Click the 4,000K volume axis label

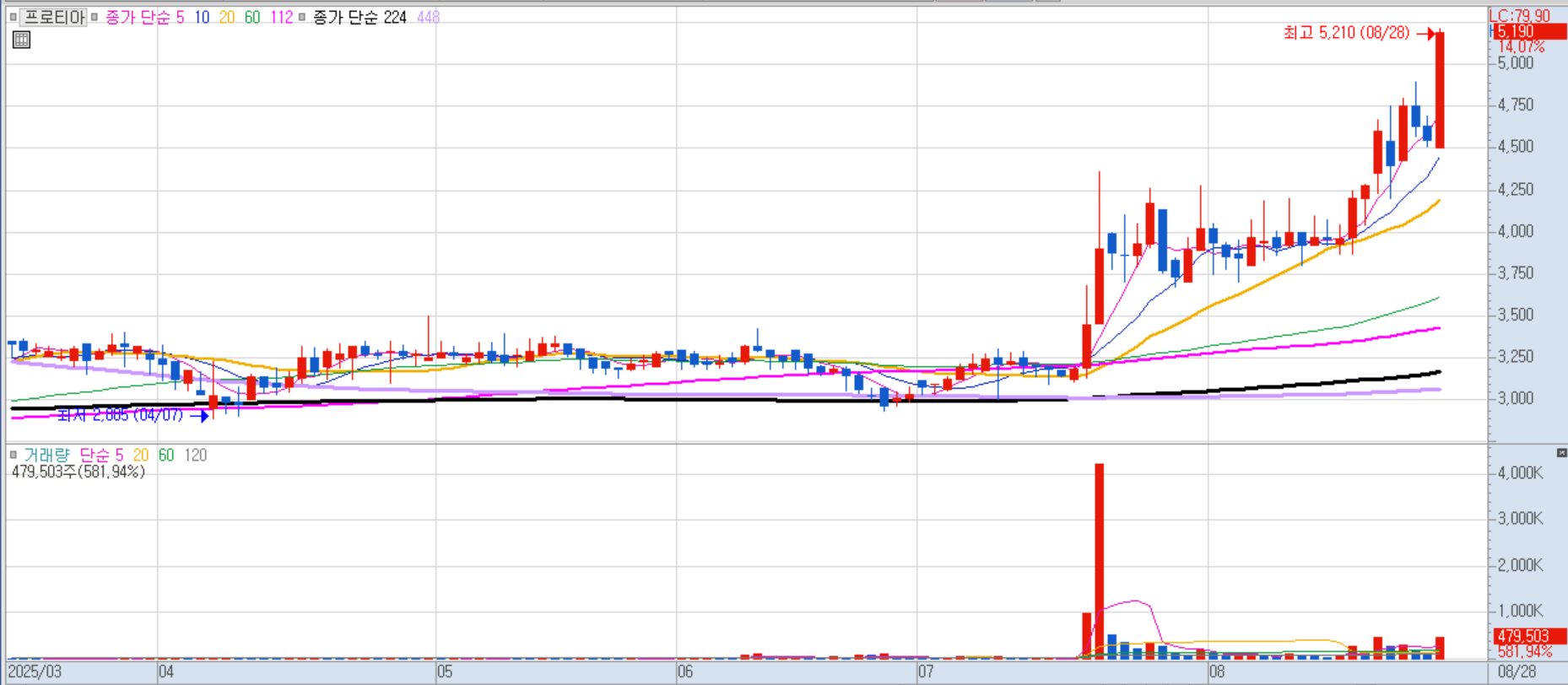(x=1520, y=472)
